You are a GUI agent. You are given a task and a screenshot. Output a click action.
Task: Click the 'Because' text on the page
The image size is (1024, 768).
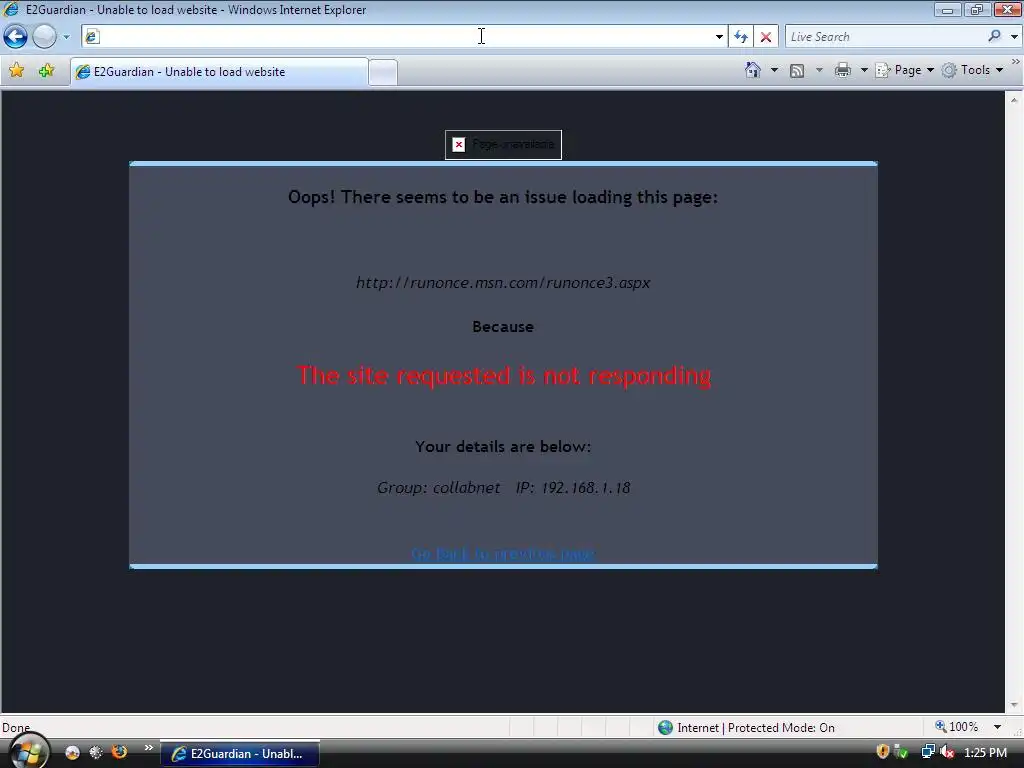tap(503, 327)
